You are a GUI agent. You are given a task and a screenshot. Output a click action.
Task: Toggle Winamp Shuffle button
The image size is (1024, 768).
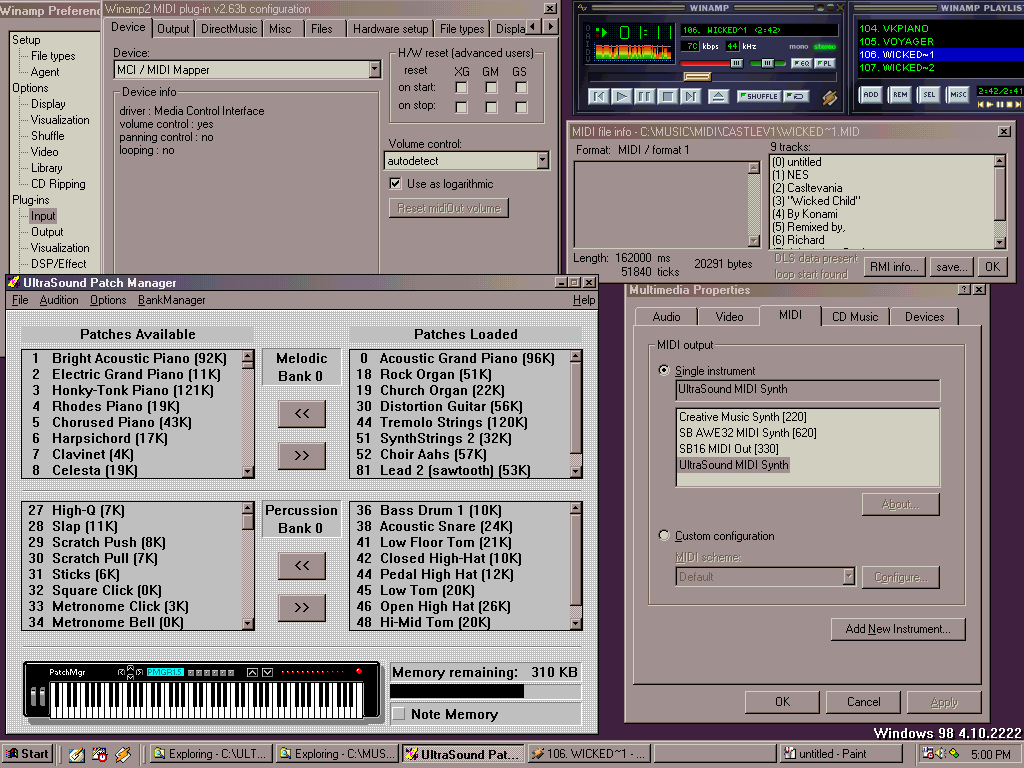pyautogui.click(x=758, y=97)
